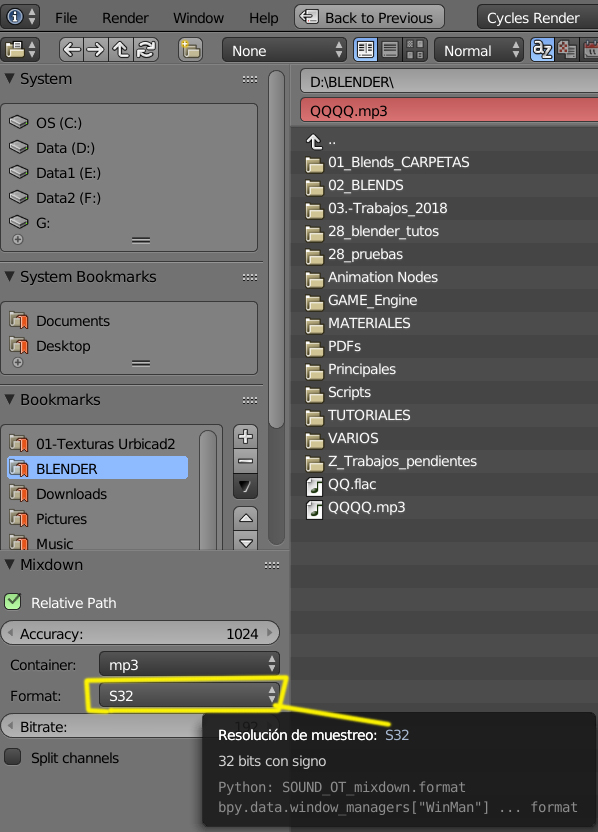
Task: Collapse the System Bookmarks panel
Action: point(9,276)
